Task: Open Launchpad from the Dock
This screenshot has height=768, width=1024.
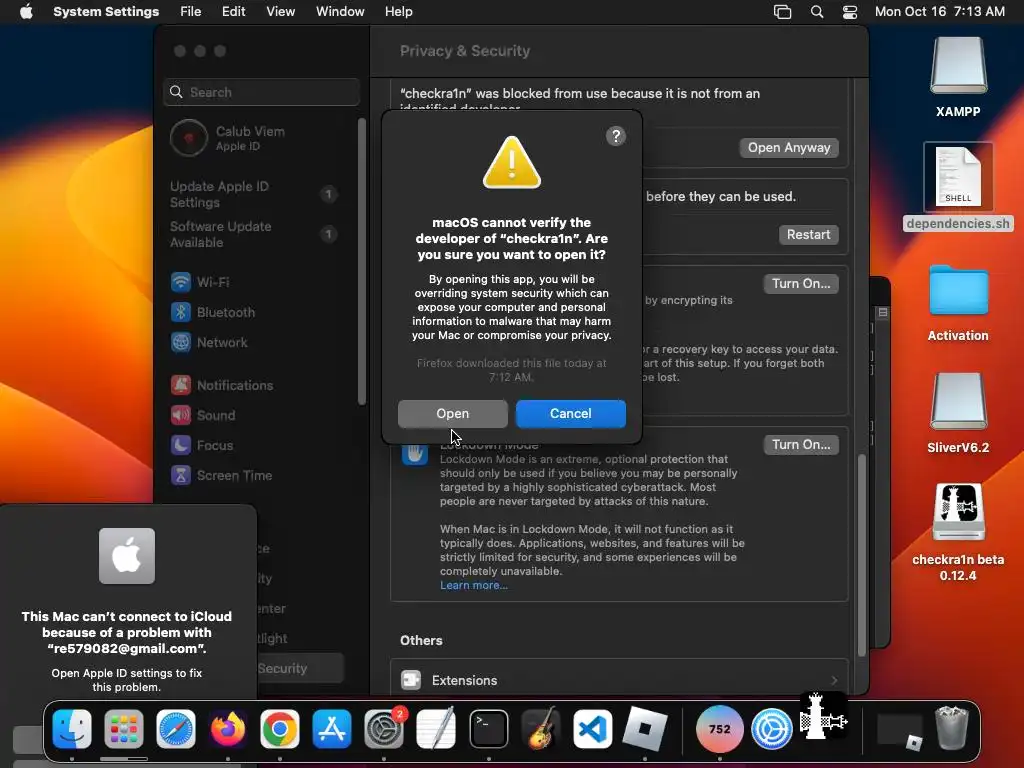Action: tap(123, 729)
